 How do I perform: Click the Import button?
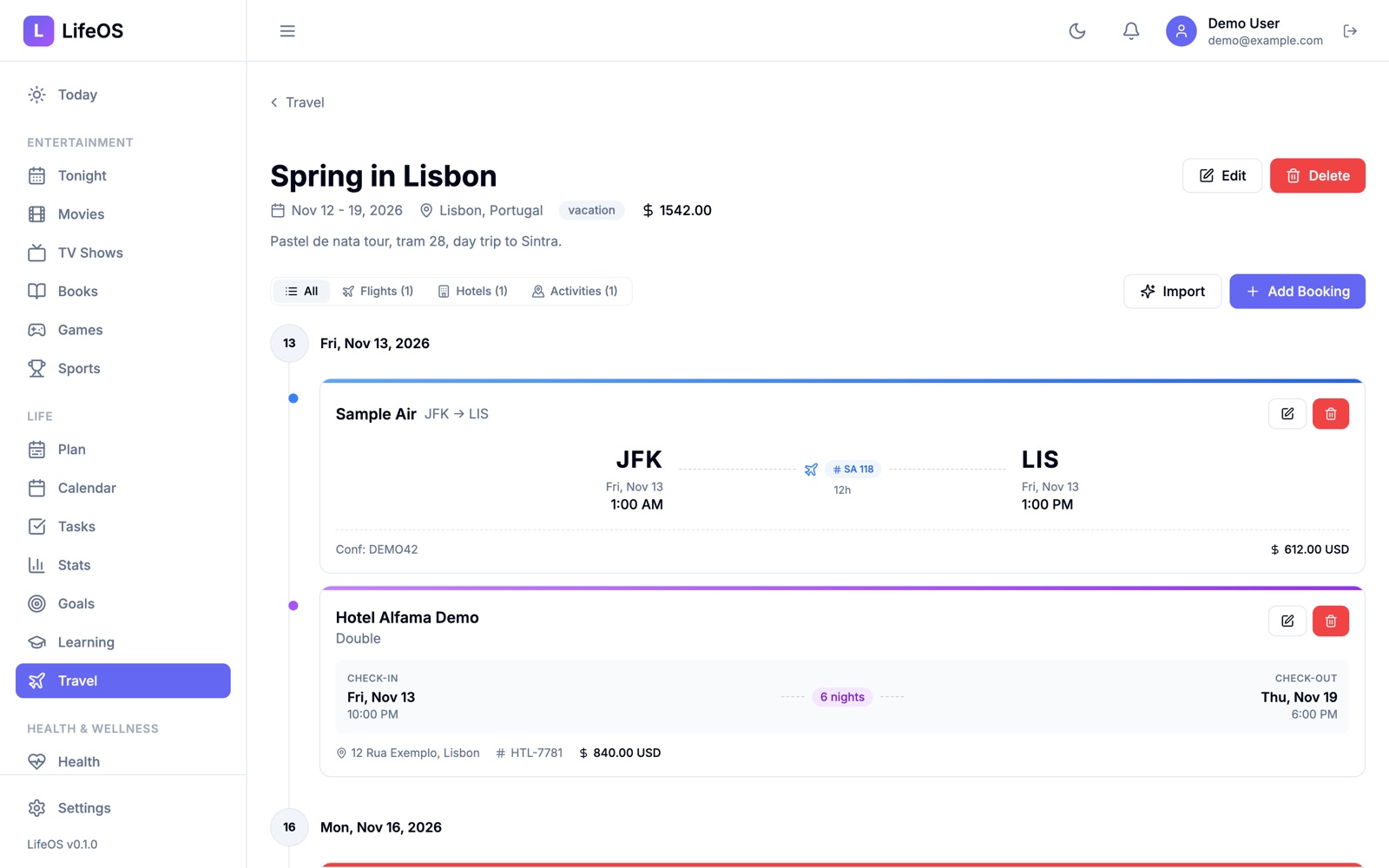pyautogui.click(x=1172, y=292)
